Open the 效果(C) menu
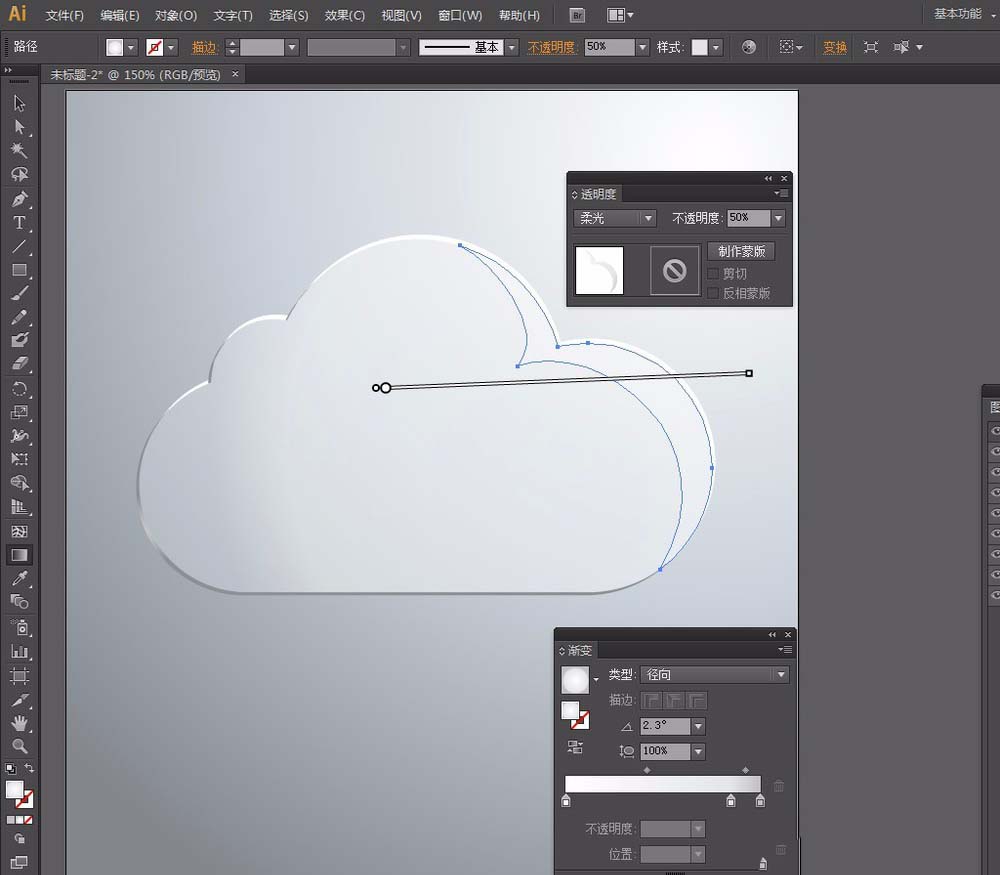 (x=344, y=15)
